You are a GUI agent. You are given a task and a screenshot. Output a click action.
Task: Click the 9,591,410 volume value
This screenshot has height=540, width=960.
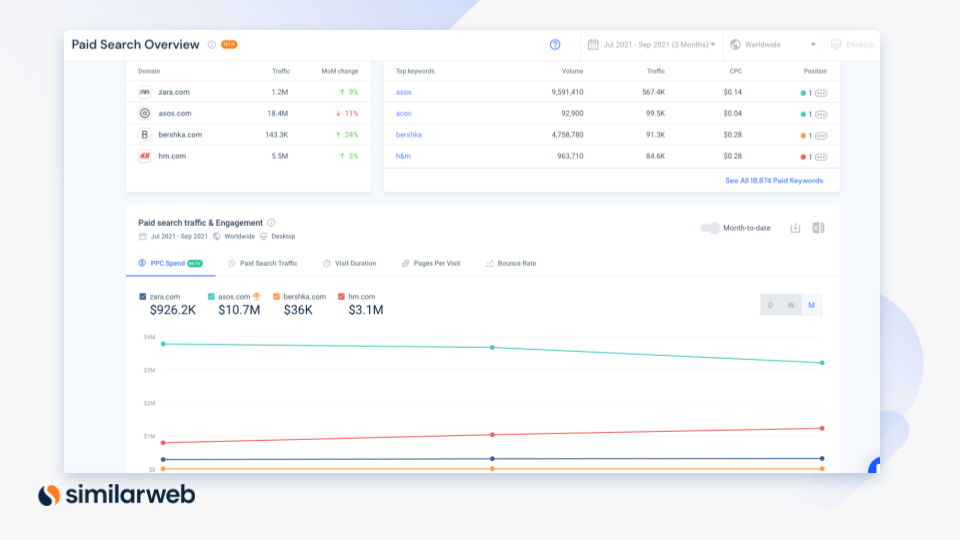567,92
